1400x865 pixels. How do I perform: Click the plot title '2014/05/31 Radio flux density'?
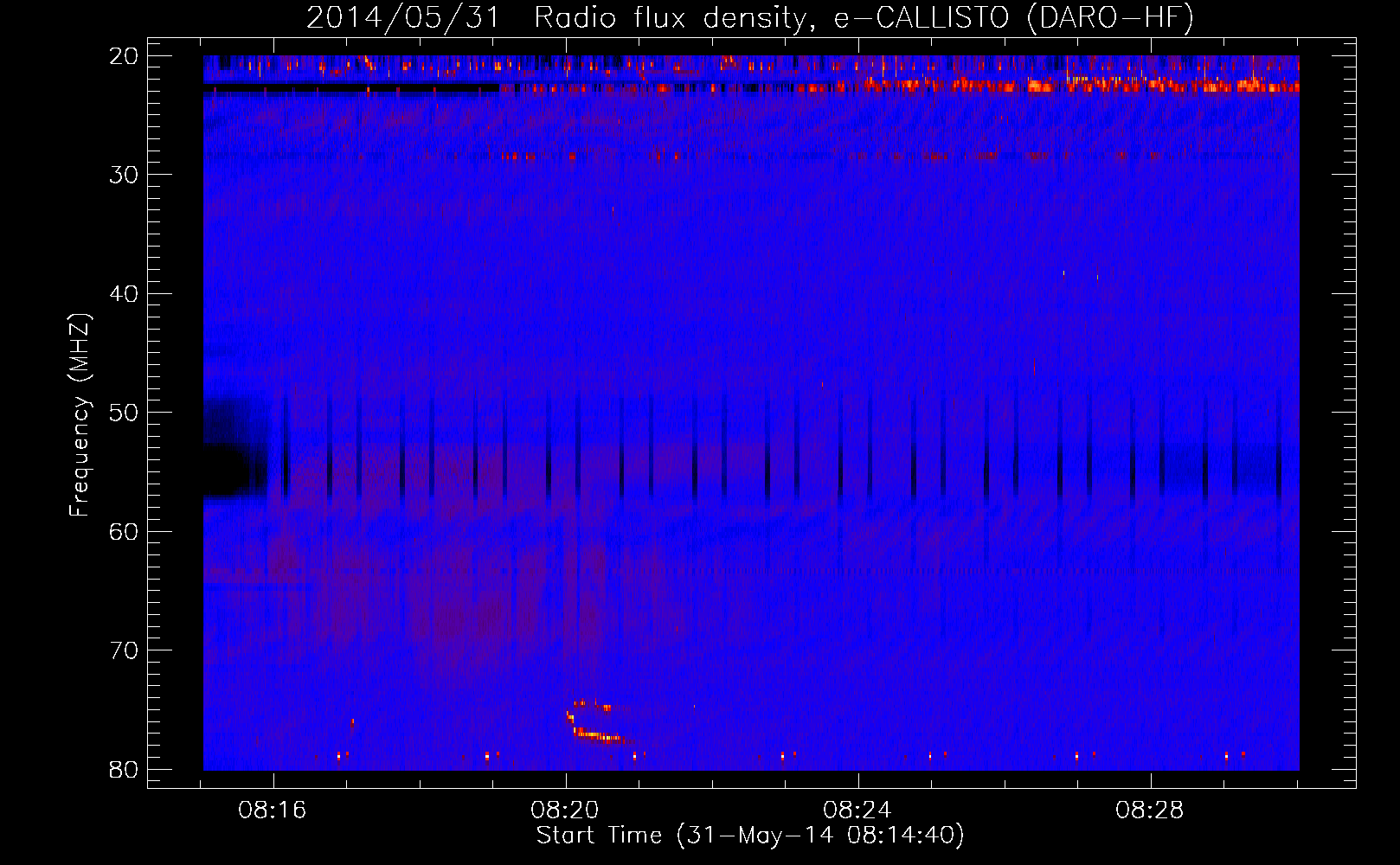click(x=750, y=17)
